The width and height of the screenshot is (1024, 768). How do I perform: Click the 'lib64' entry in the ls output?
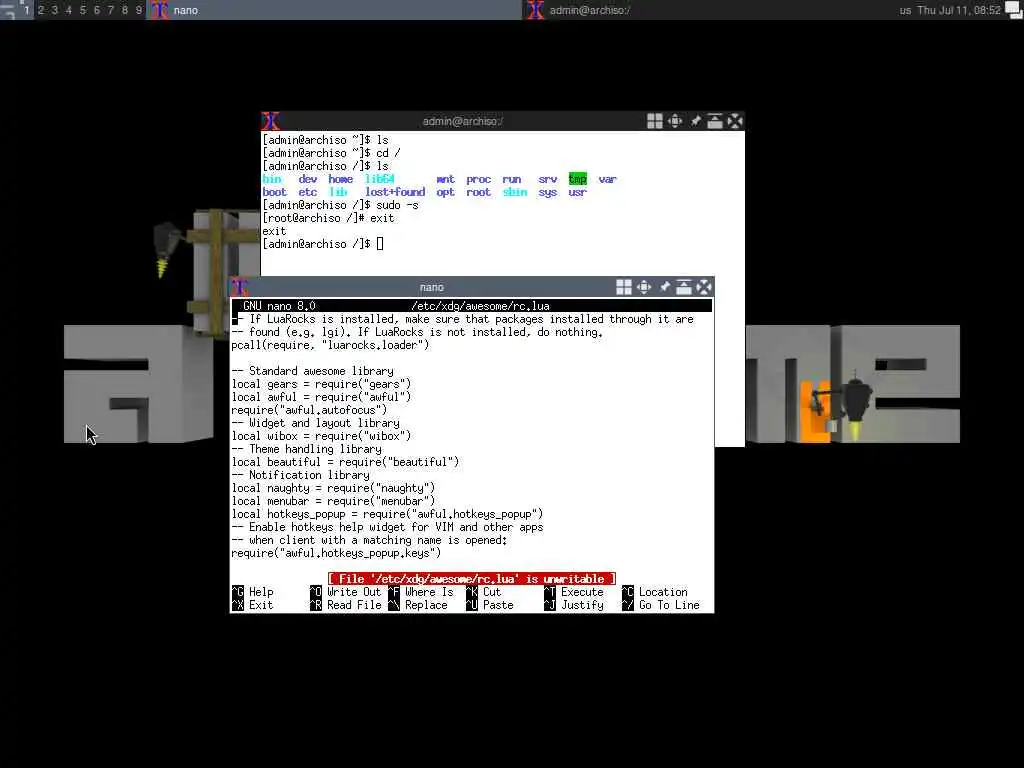click(379, 179)
